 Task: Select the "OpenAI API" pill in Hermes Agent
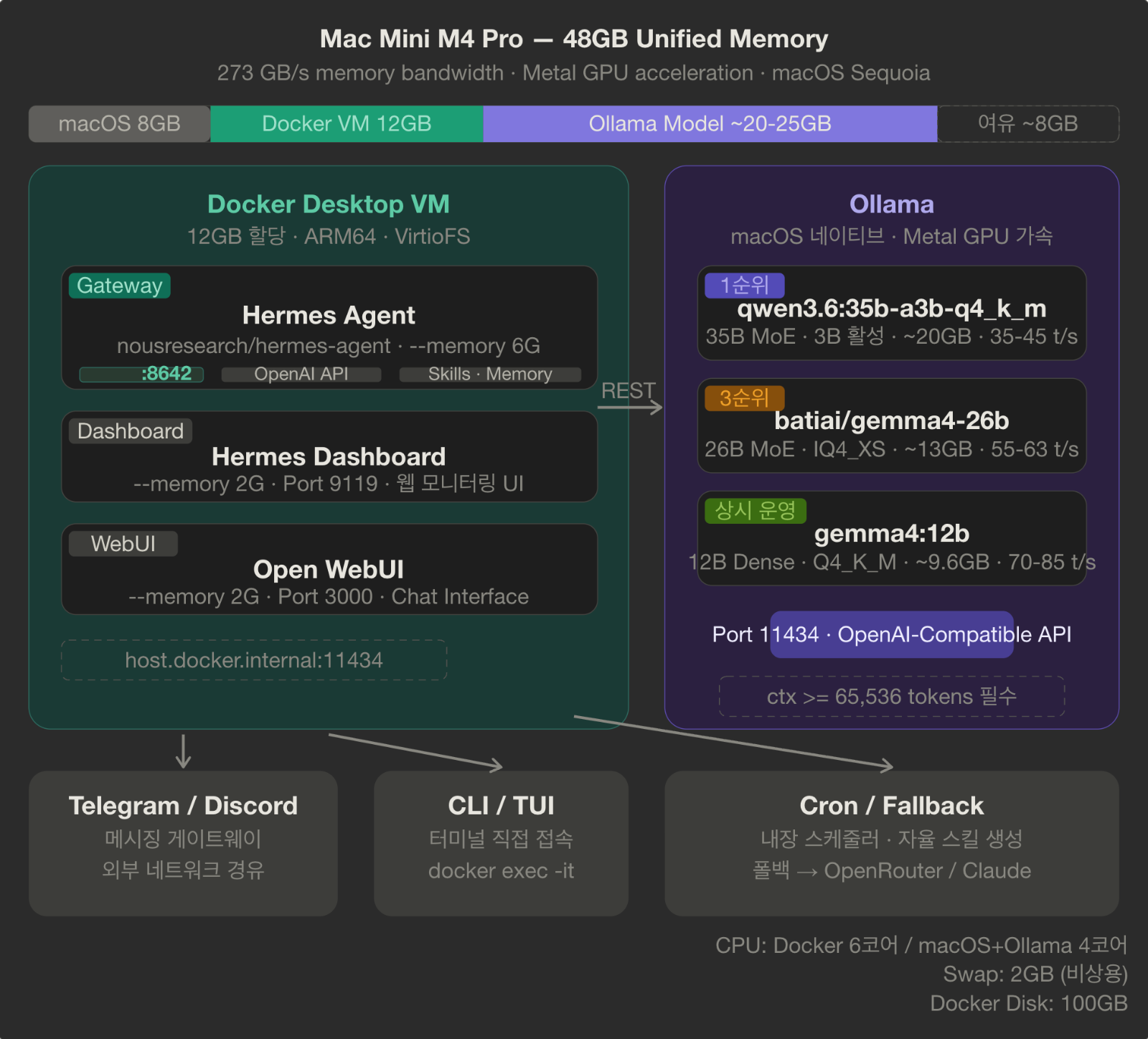pos(301,374)
